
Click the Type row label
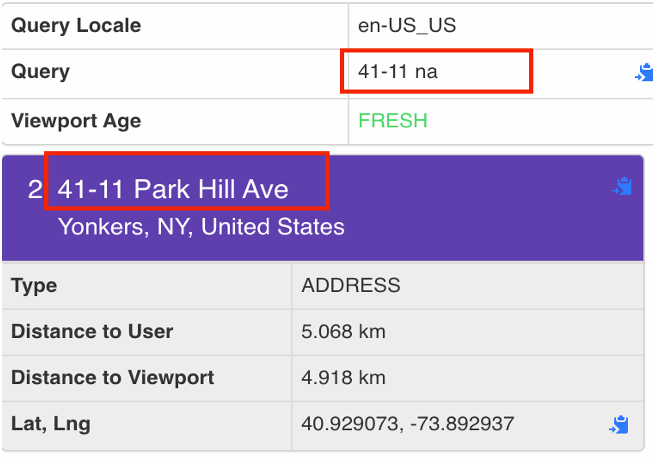click(34, 285)
